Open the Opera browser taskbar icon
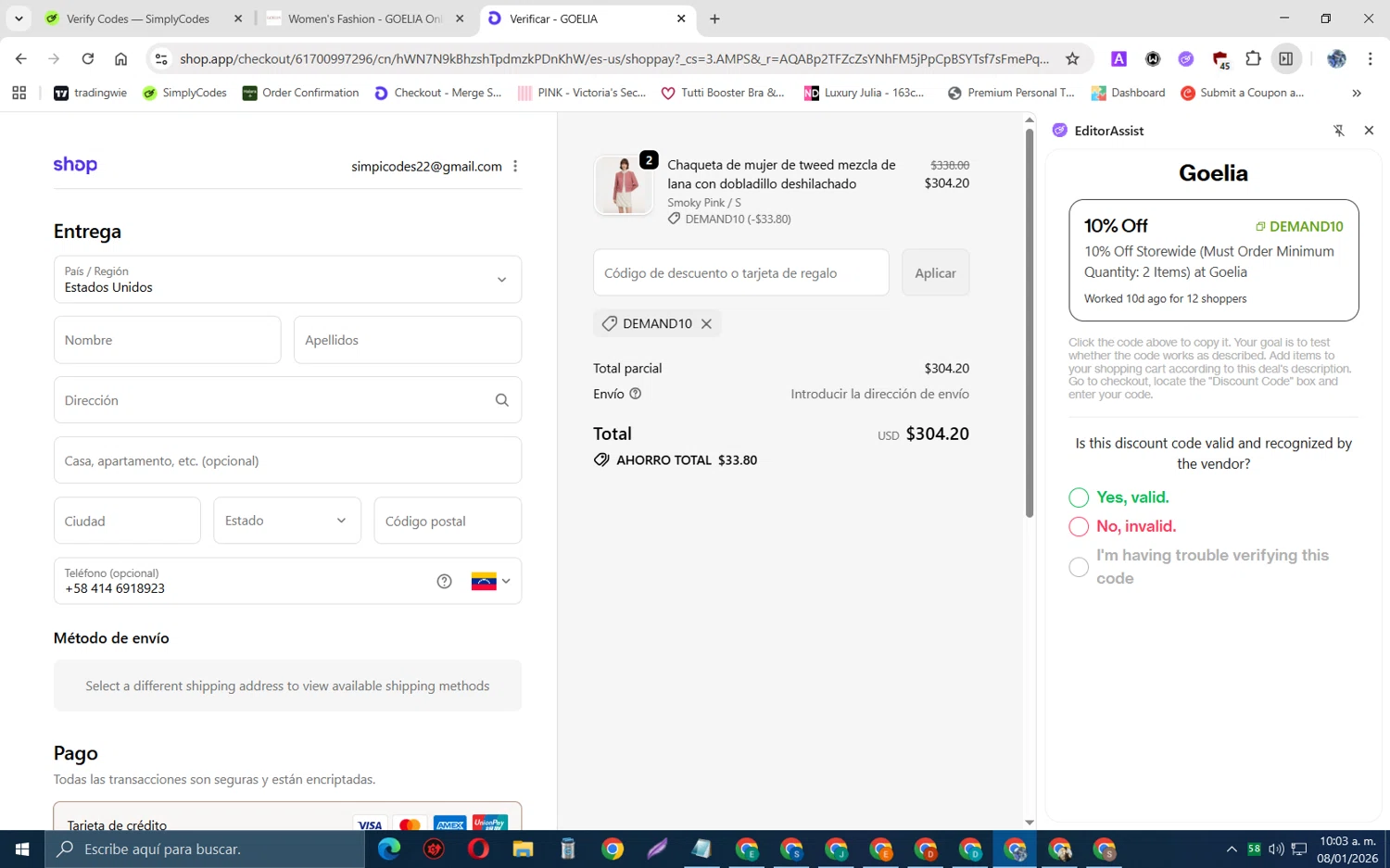Image resolution: width=1390 pixels, height=868 pixels. 478,849
